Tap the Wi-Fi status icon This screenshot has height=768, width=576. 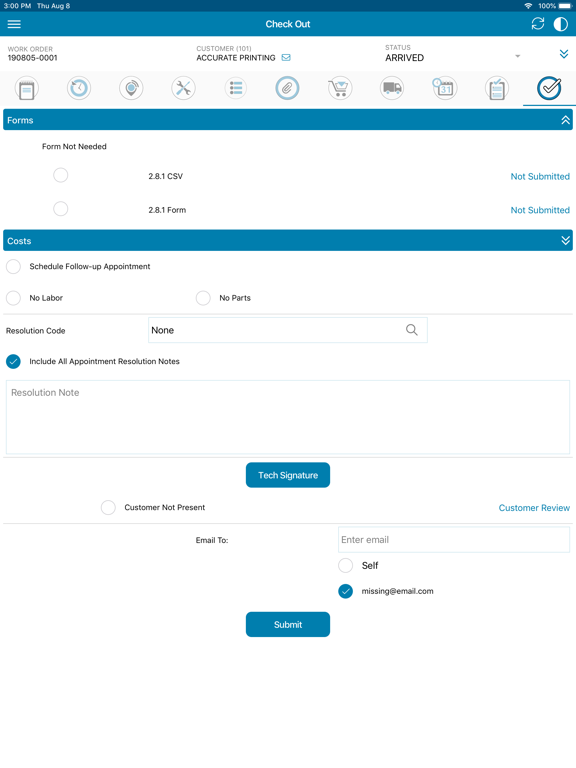[x=528, y=6]
